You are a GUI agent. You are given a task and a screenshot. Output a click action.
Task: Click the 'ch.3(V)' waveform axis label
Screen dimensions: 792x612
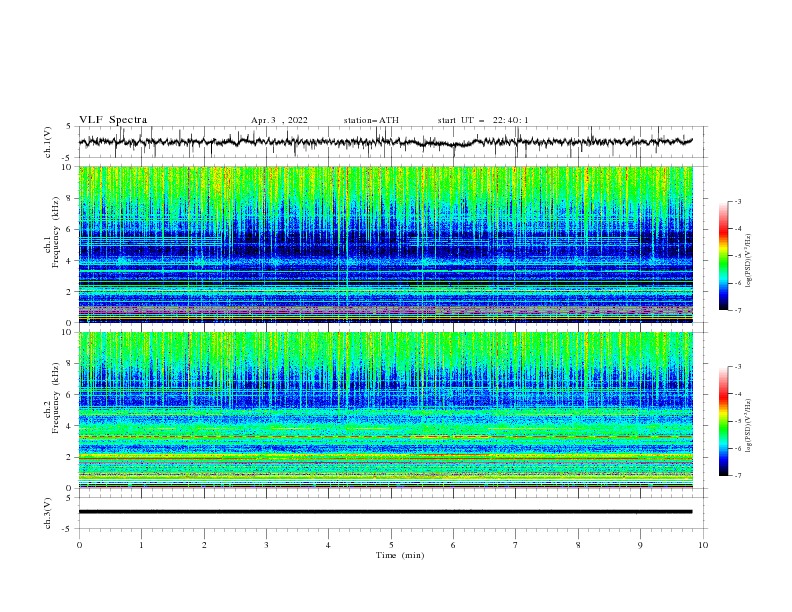pos(48,513)
